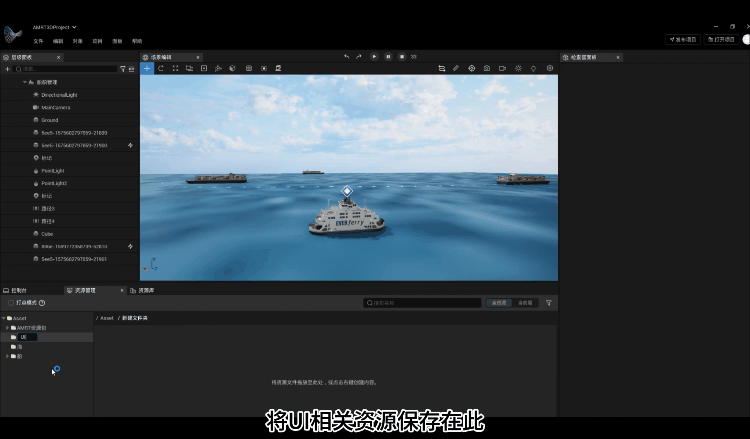Click lightning icon on the Bike row
Screen dimensions: 750x439
pos(130,246)
